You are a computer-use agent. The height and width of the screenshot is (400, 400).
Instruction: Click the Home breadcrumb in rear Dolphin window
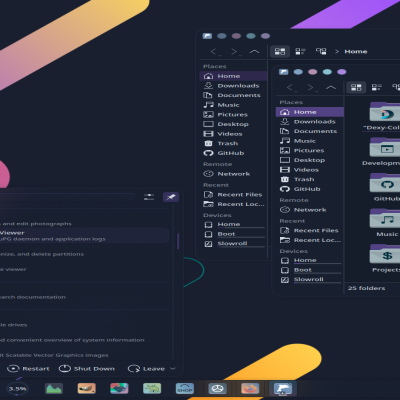click(356, 52)
